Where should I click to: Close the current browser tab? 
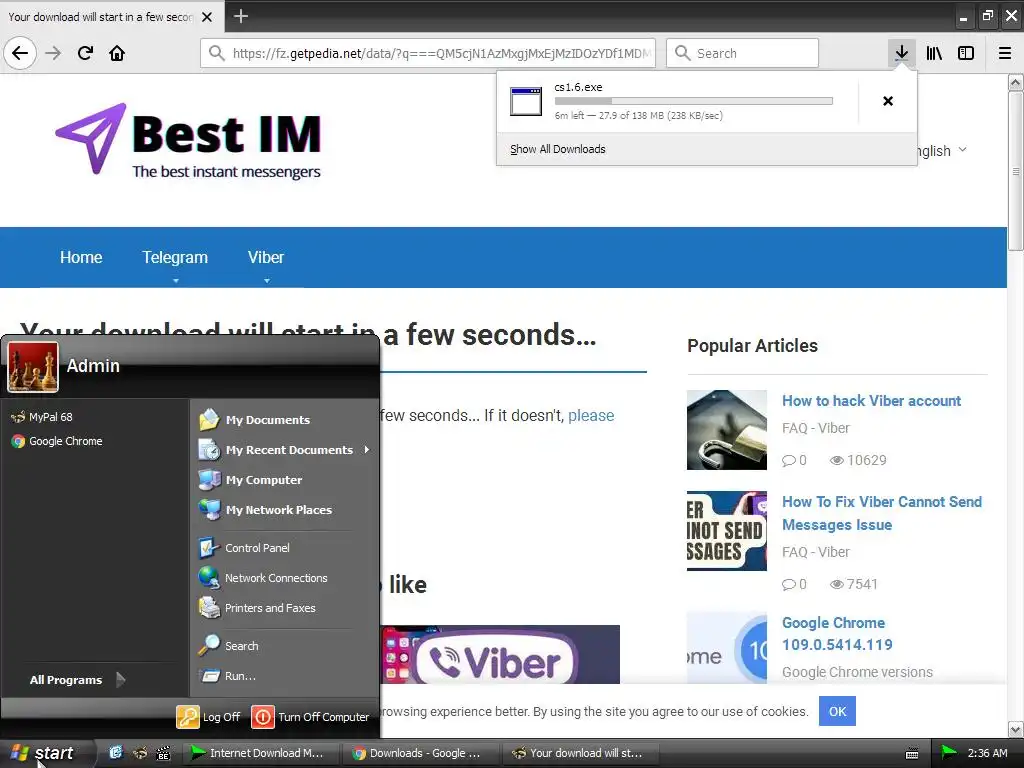(x=207, y=17)
